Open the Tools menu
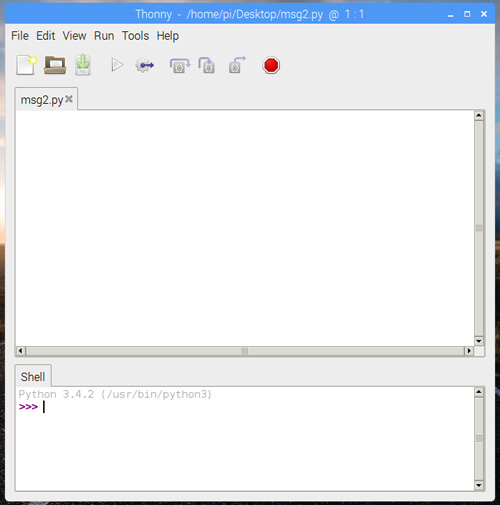The width and height of the screenshot is (500, 505). click(x=135, y=36)
